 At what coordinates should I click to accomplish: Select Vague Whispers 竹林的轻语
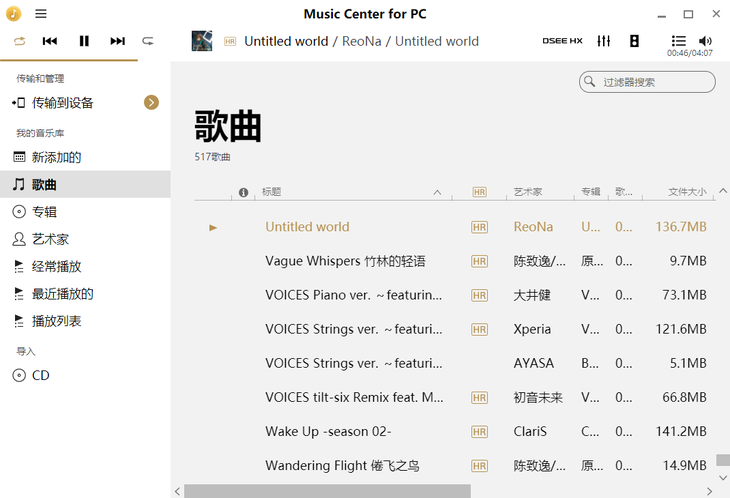coord(345,261)
